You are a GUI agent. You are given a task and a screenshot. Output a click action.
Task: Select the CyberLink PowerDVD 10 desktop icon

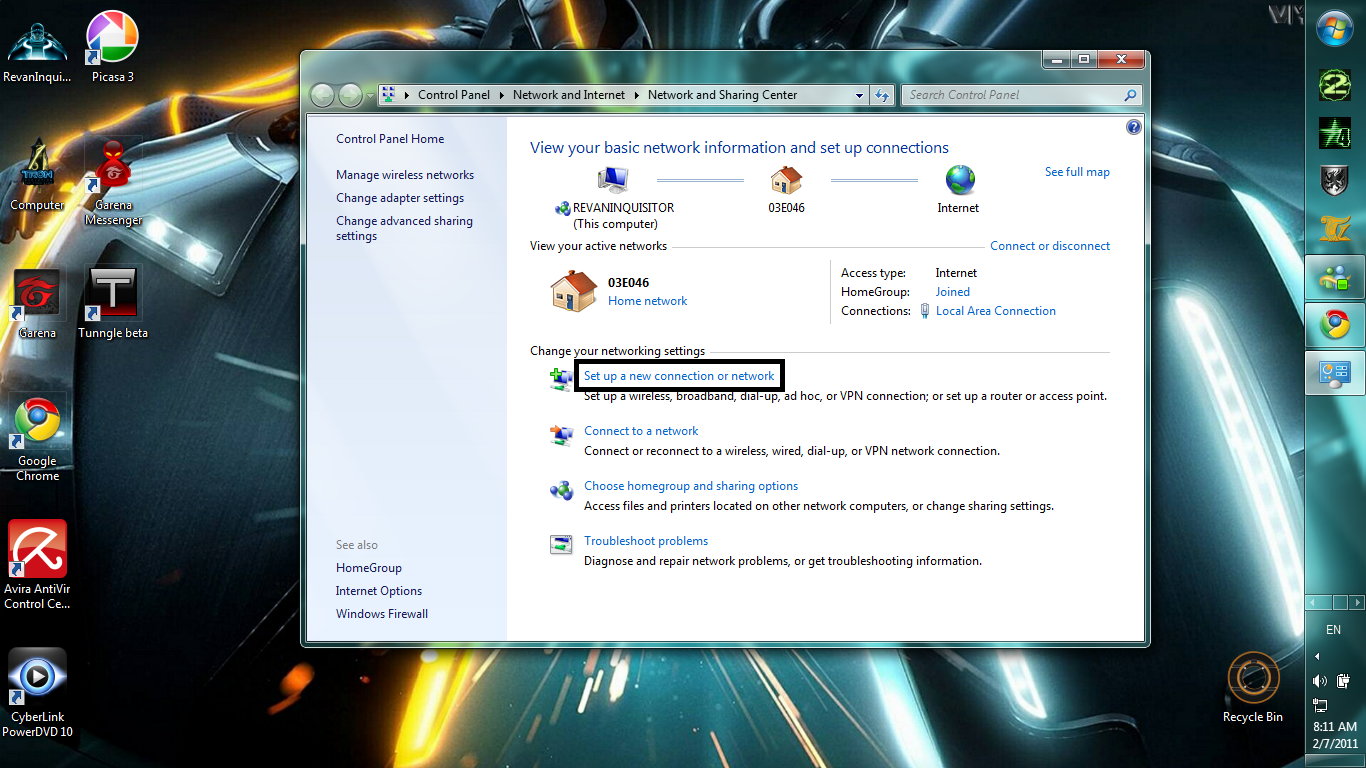(37, 693)
